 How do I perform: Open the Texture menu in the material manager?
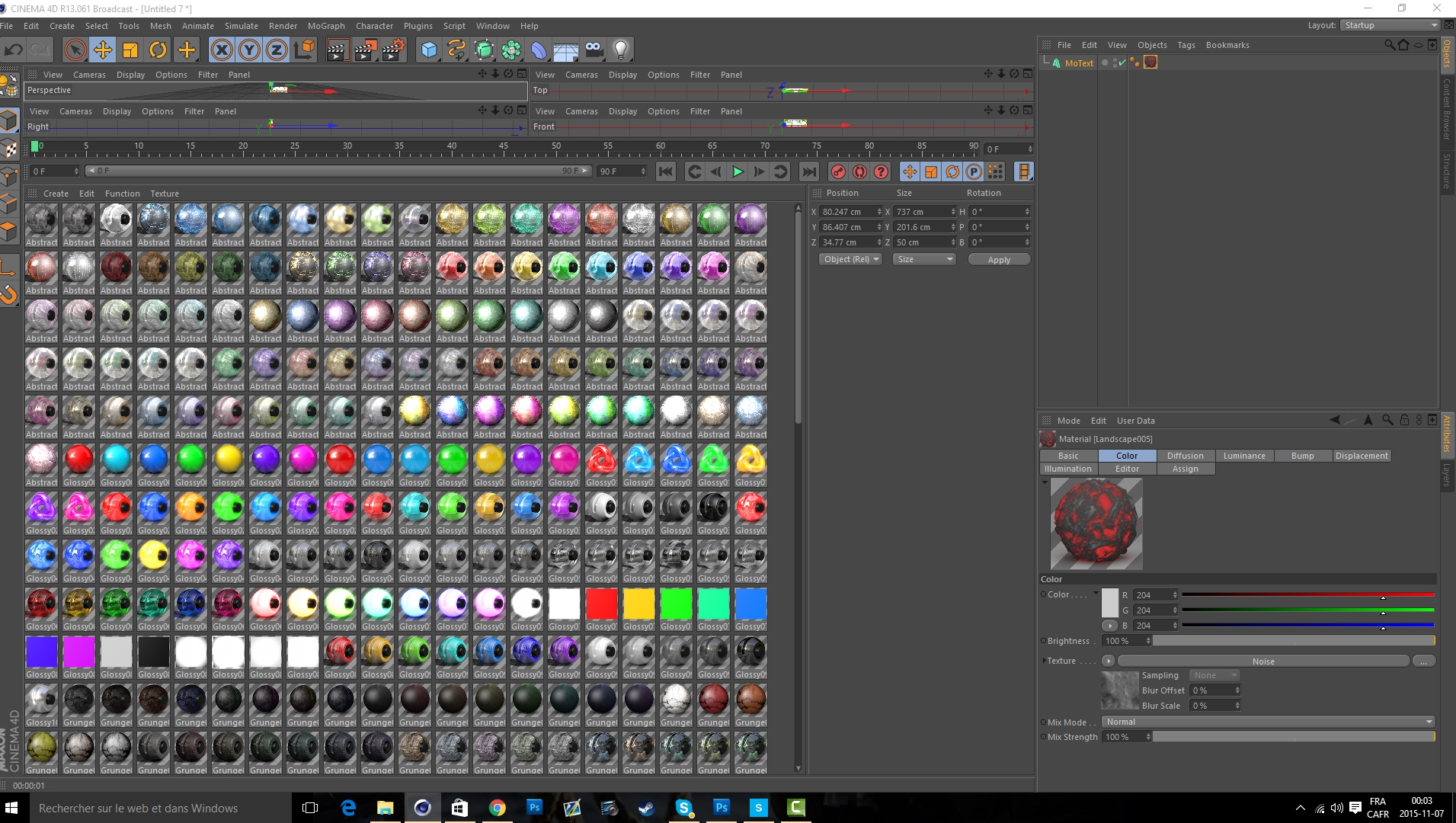pyautogui.click(x=165, y=194)
